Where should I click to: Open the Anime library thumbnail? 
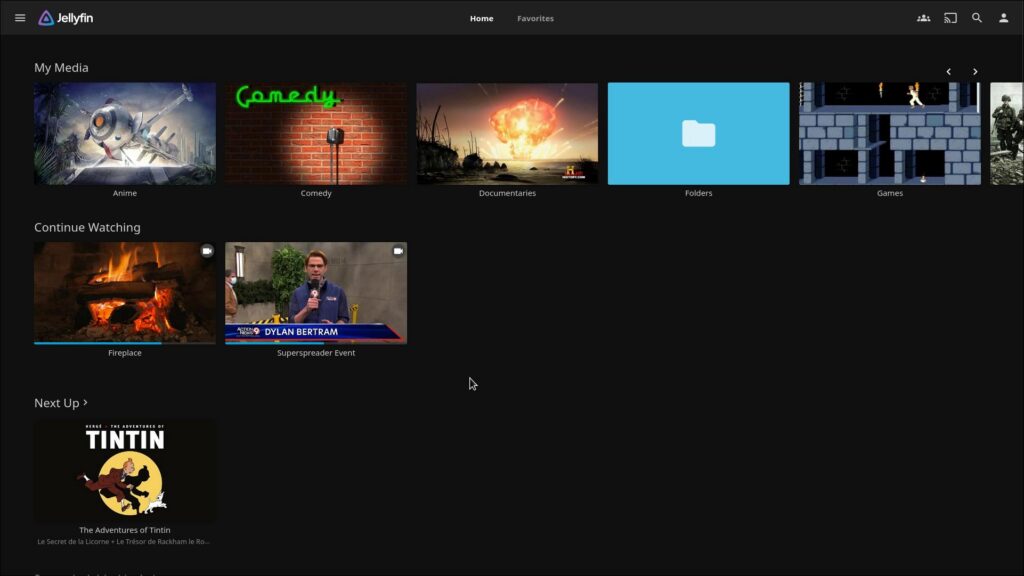point(125,133)
